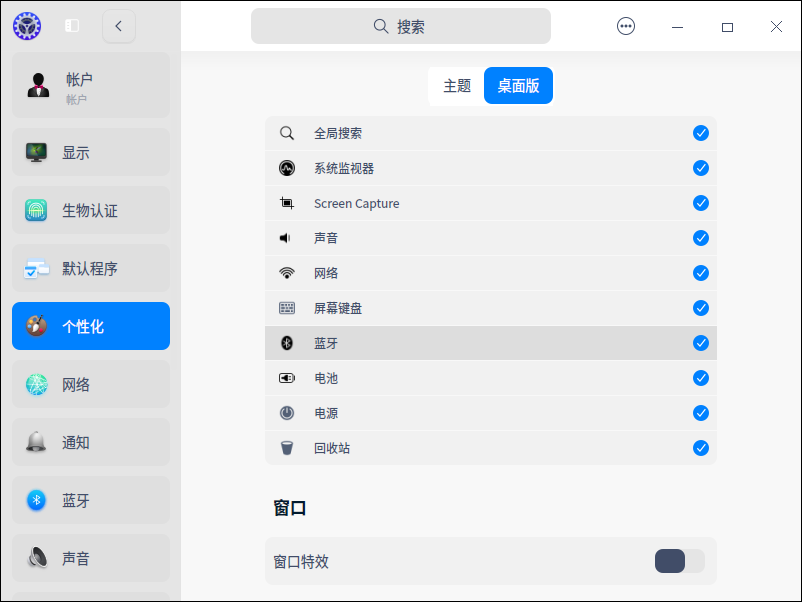Open 通知 label in the sidebar

pyautogui.click(x=76, y=442)
